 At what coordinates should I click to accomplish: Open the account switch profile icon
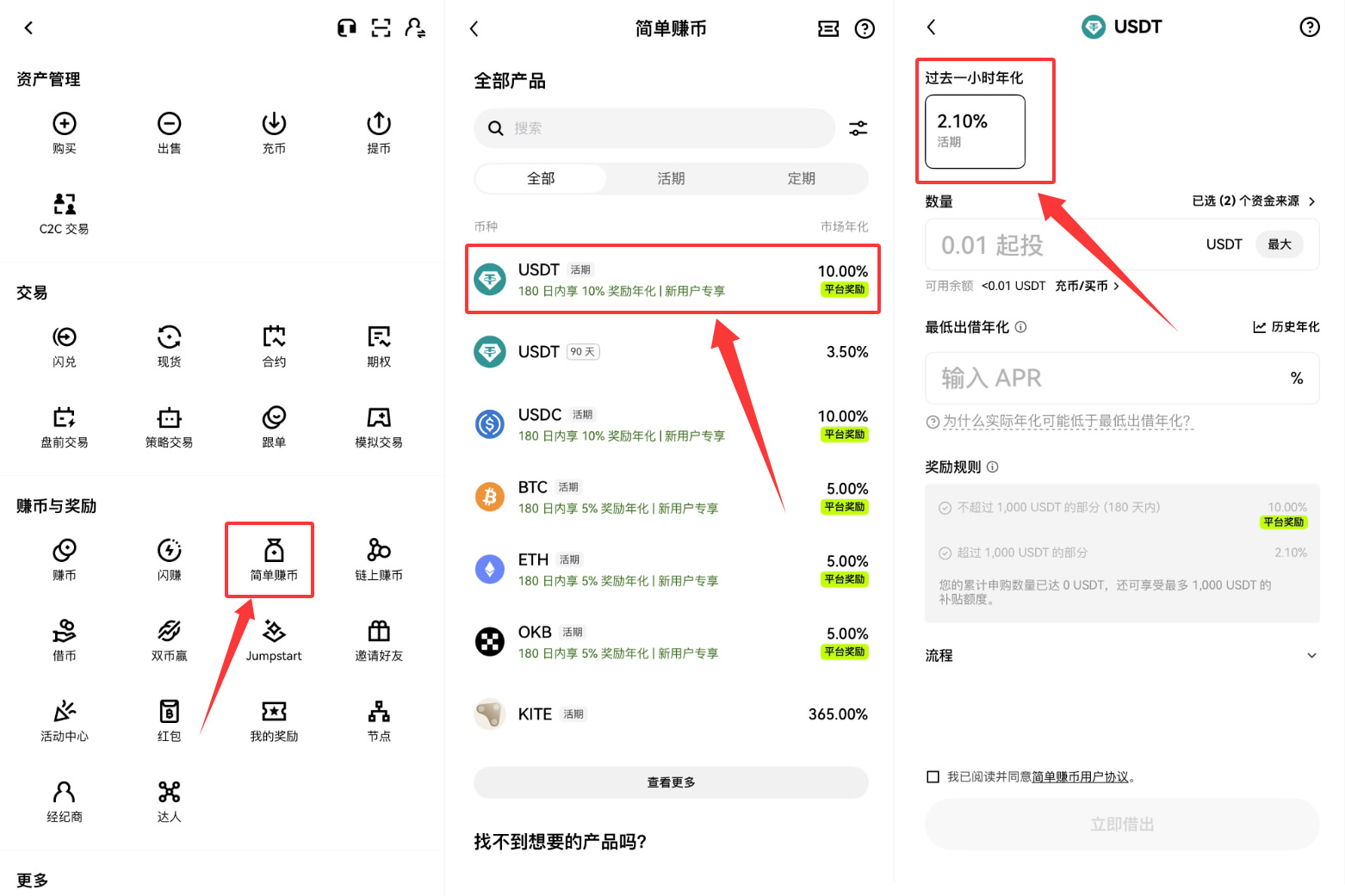[x=415, y=28]
